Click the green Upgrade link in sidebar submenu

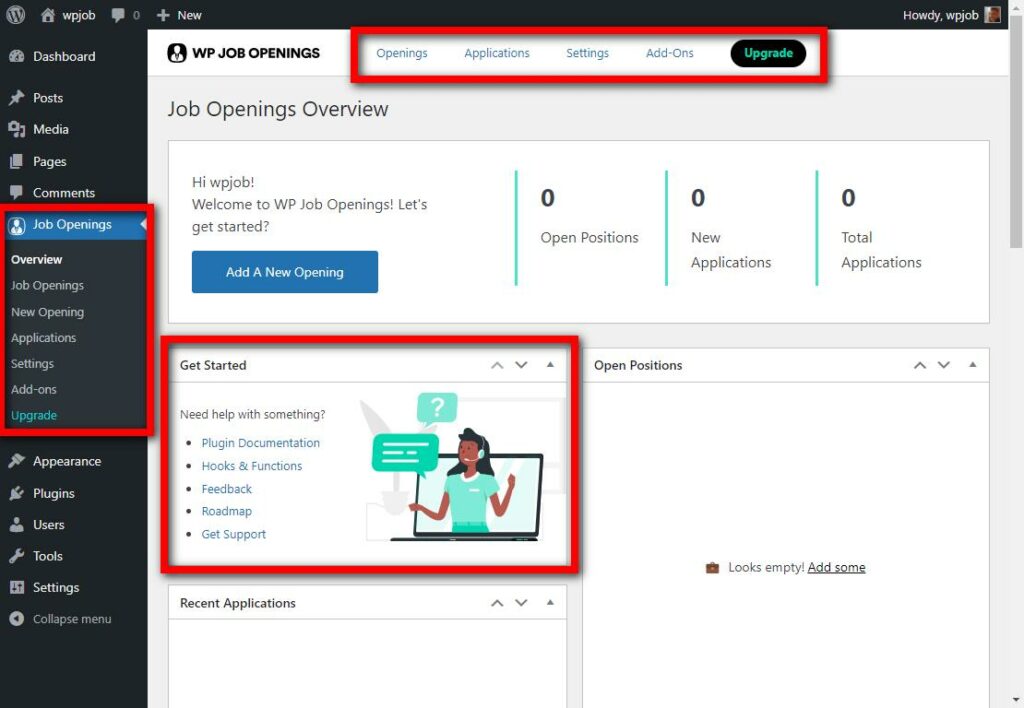[x=34, y=415]
